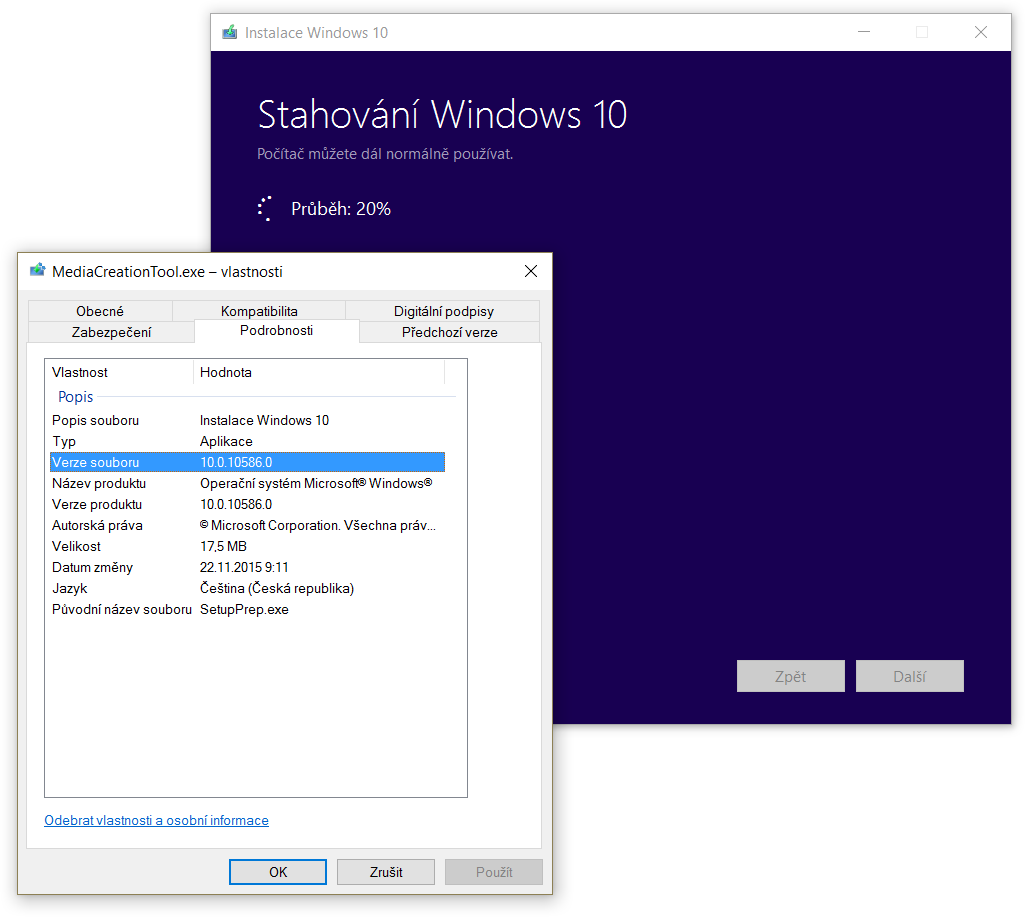1025x917 pixels.
Task: Click the Windows 10 setup icon in installer title bar
Action: pos(229,32)
